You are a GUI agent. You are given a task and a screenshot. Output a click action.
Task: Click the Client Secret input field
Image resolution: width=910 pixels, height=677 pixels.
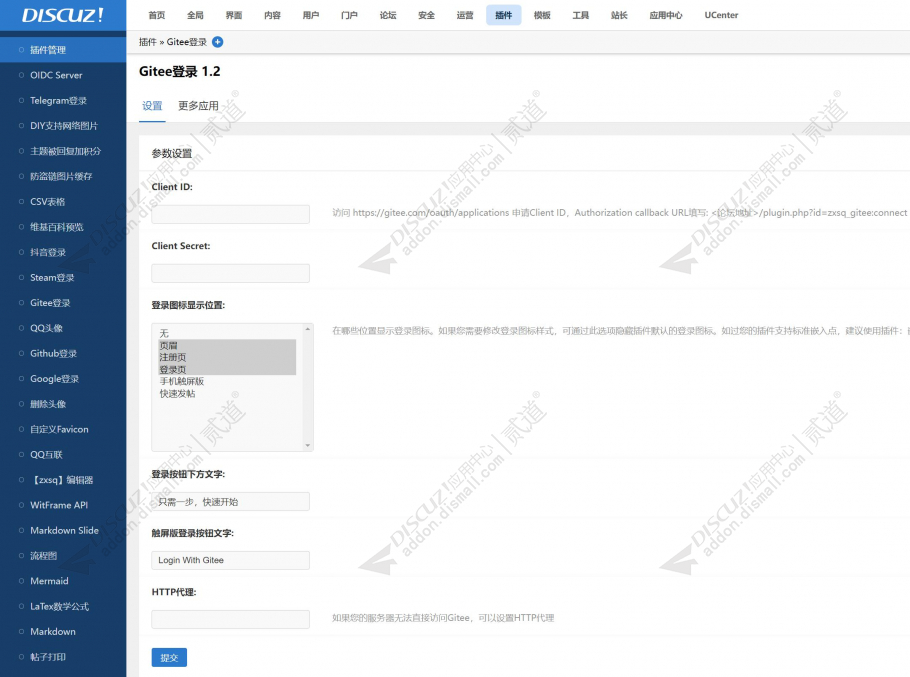[x=230, y=273]
